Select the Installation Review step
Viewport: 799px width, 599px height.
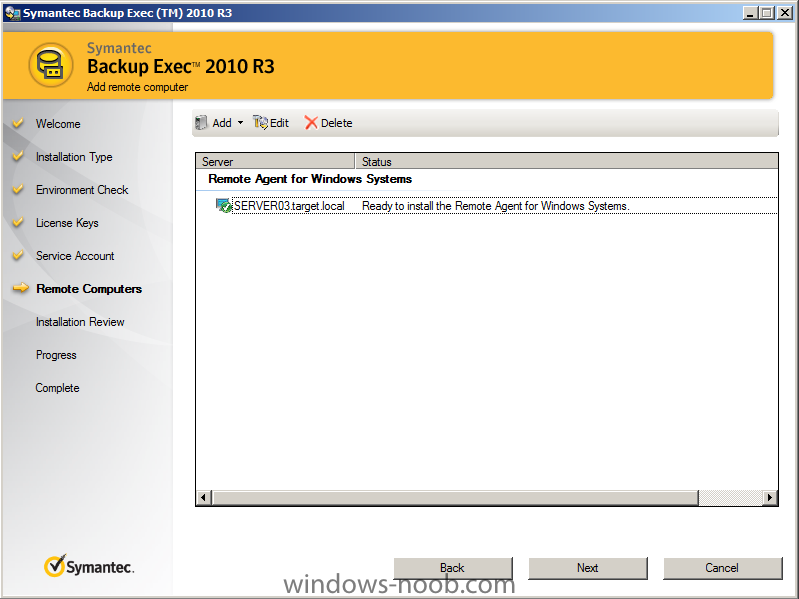(80, 322)
